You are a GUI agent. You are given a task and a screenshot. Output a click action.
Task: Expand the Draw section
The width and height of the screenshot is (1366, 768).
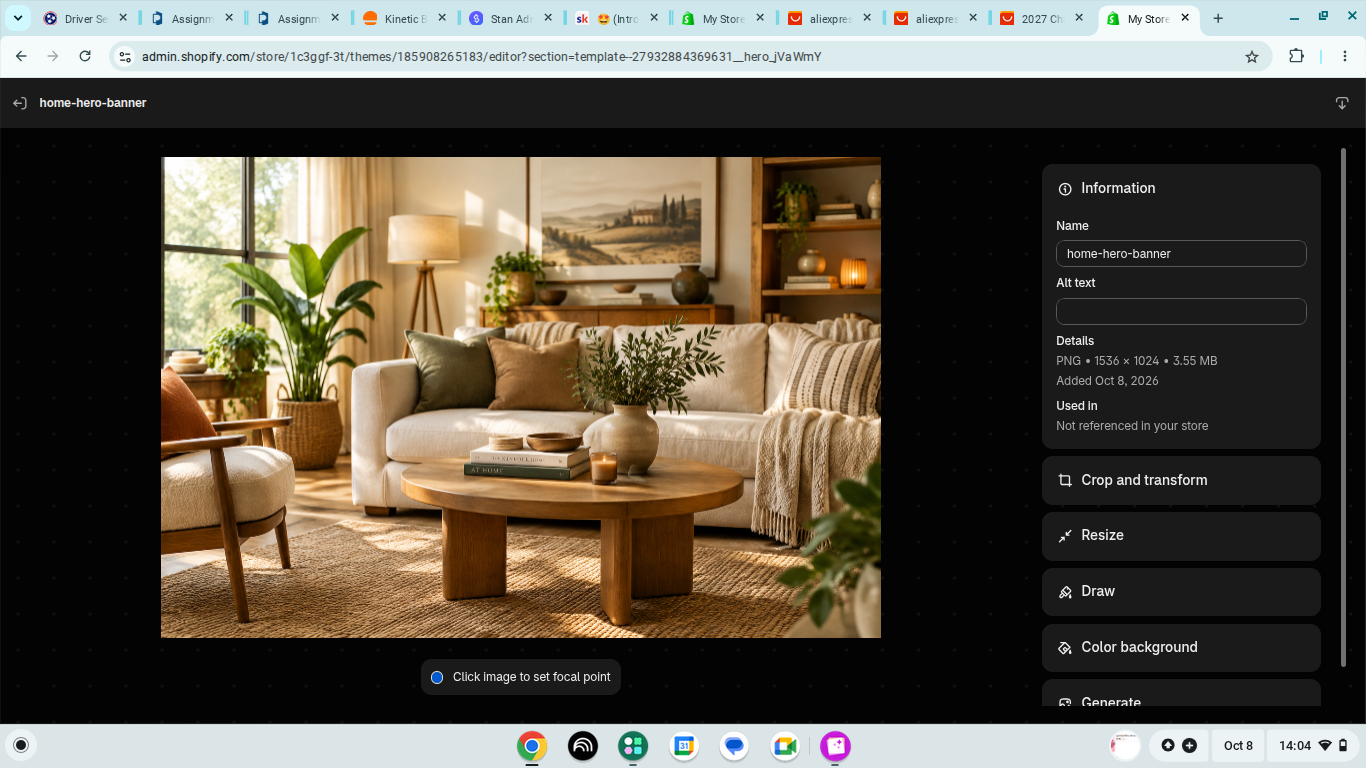(x=1181, y=592)
